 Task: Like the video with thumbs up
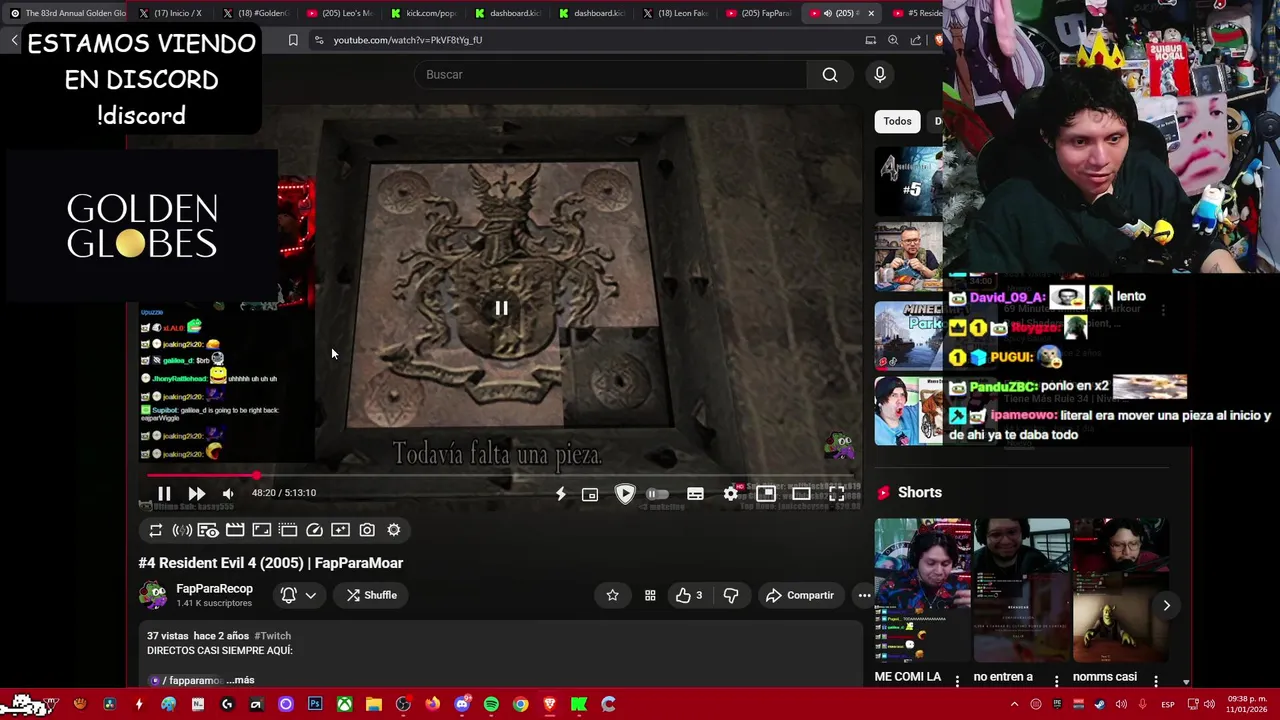click(688, 595)
